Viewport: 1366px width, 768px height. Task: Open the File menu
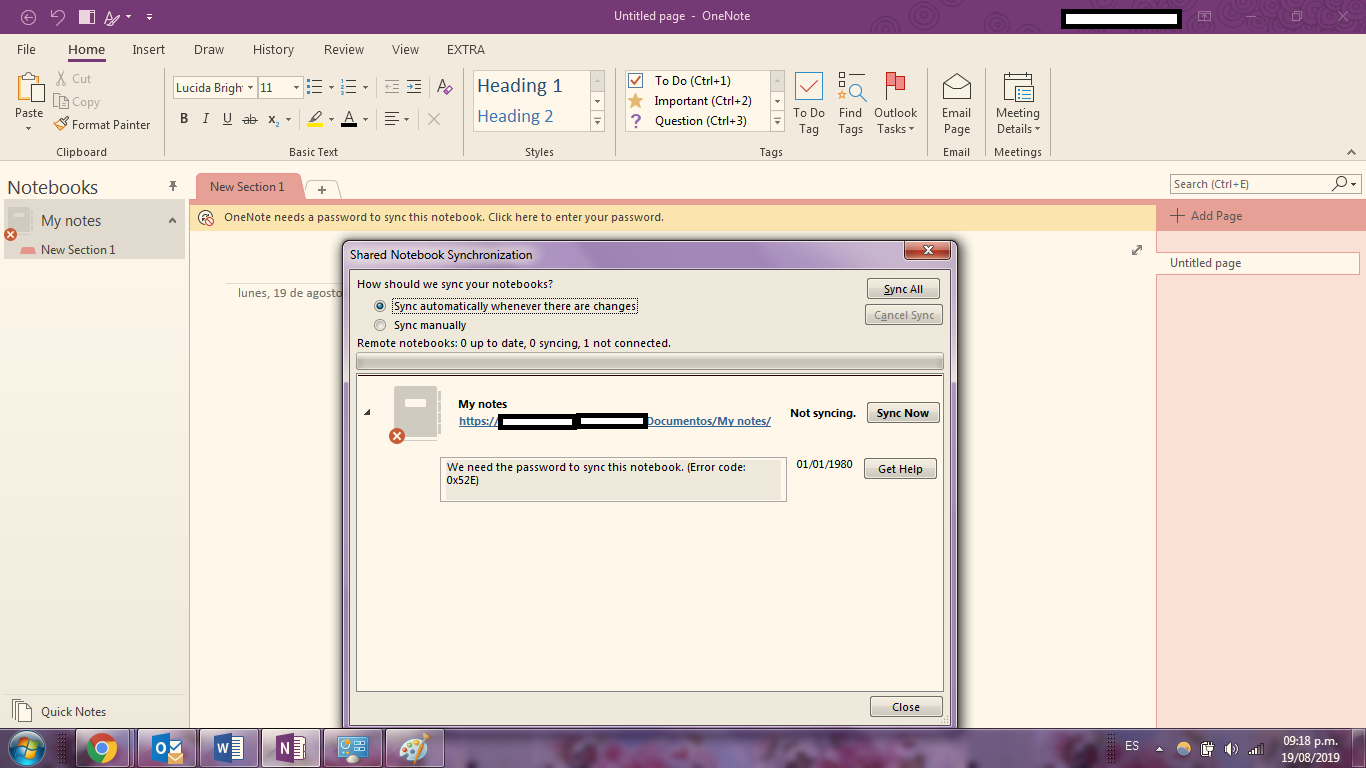(x=26, y=49)
